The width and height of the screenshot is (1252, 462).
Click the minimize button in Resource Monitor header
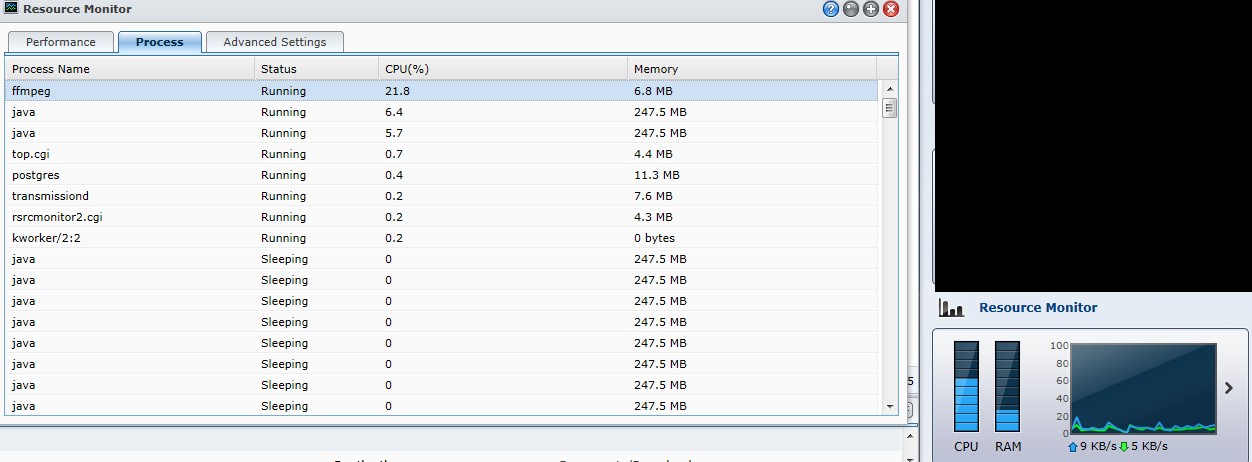point(851,9)
